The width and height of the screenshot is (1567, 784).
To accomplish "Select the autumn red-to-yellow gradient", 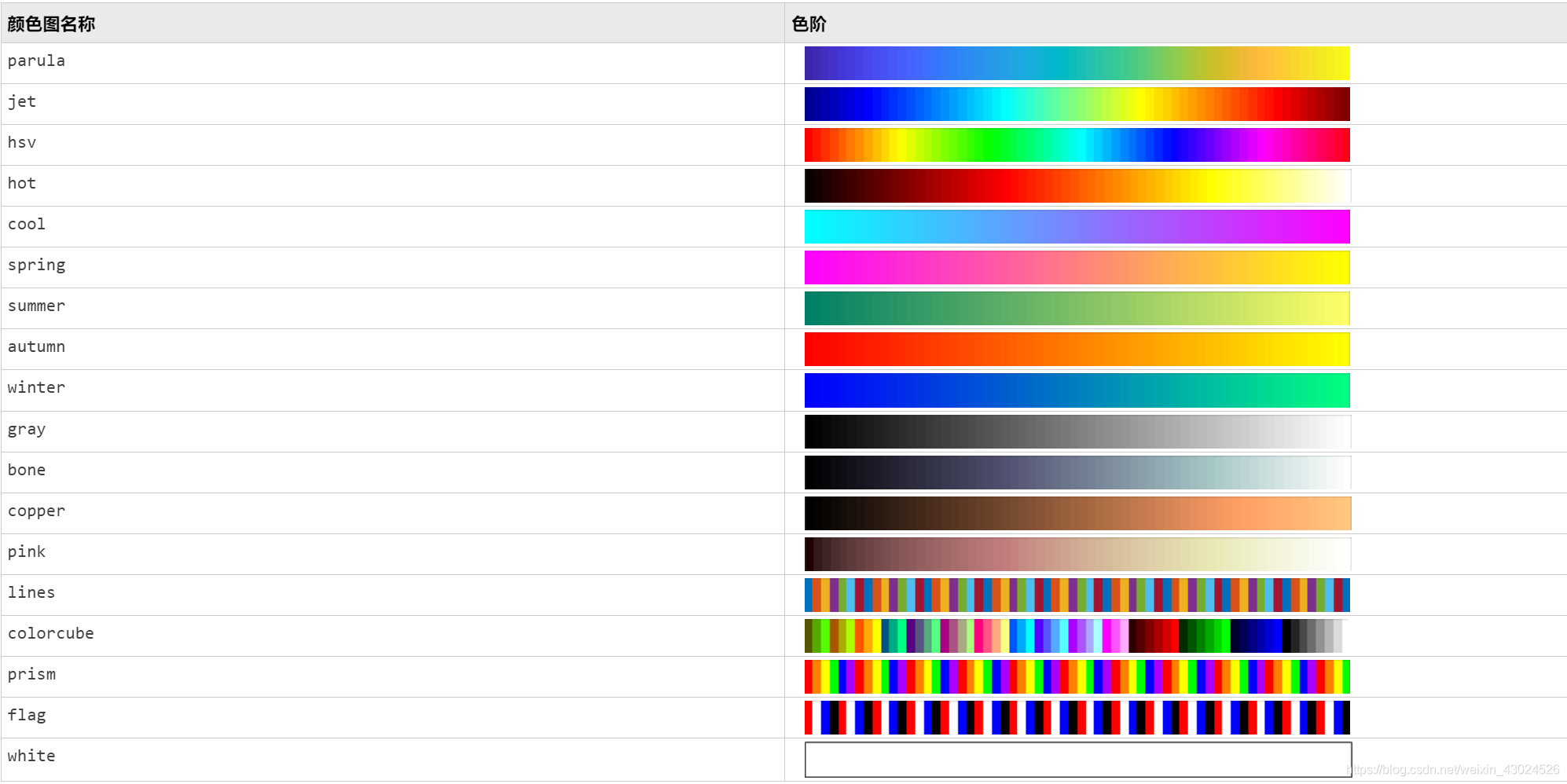I will [x=1077, y=349].
